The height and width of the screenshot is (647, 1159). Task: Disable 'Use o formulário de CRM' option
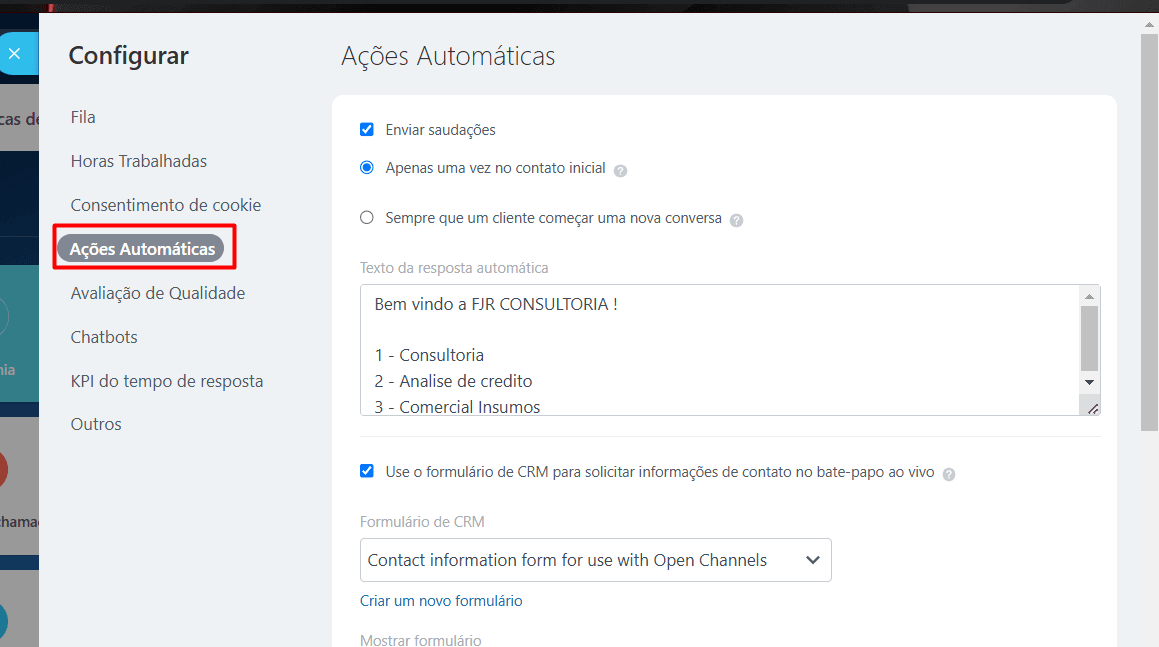367,470
